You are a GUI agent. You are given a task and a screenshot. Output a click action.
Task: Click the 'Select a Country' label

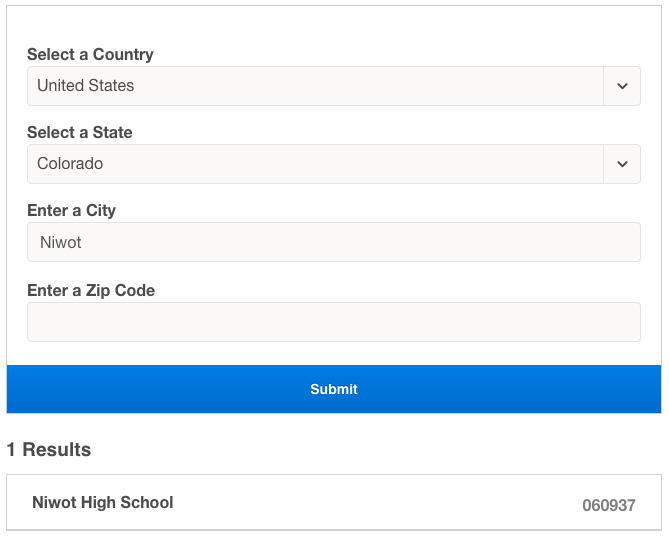click(x=90, y=54)
